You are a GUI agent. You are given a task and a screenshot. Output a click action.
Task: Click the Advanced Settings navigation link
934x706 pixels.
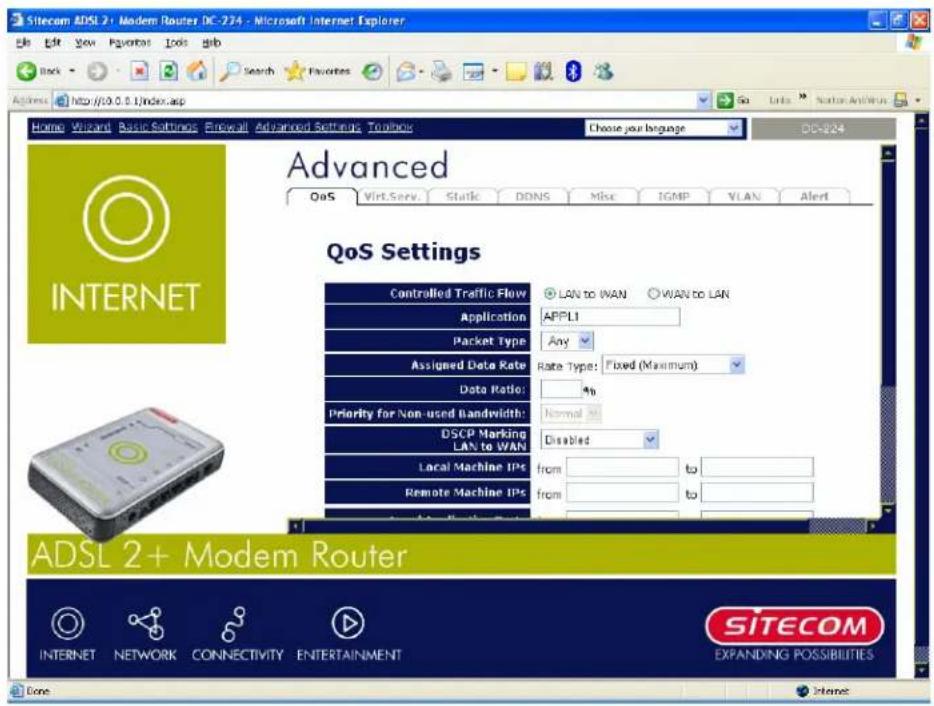coord(308,127)
